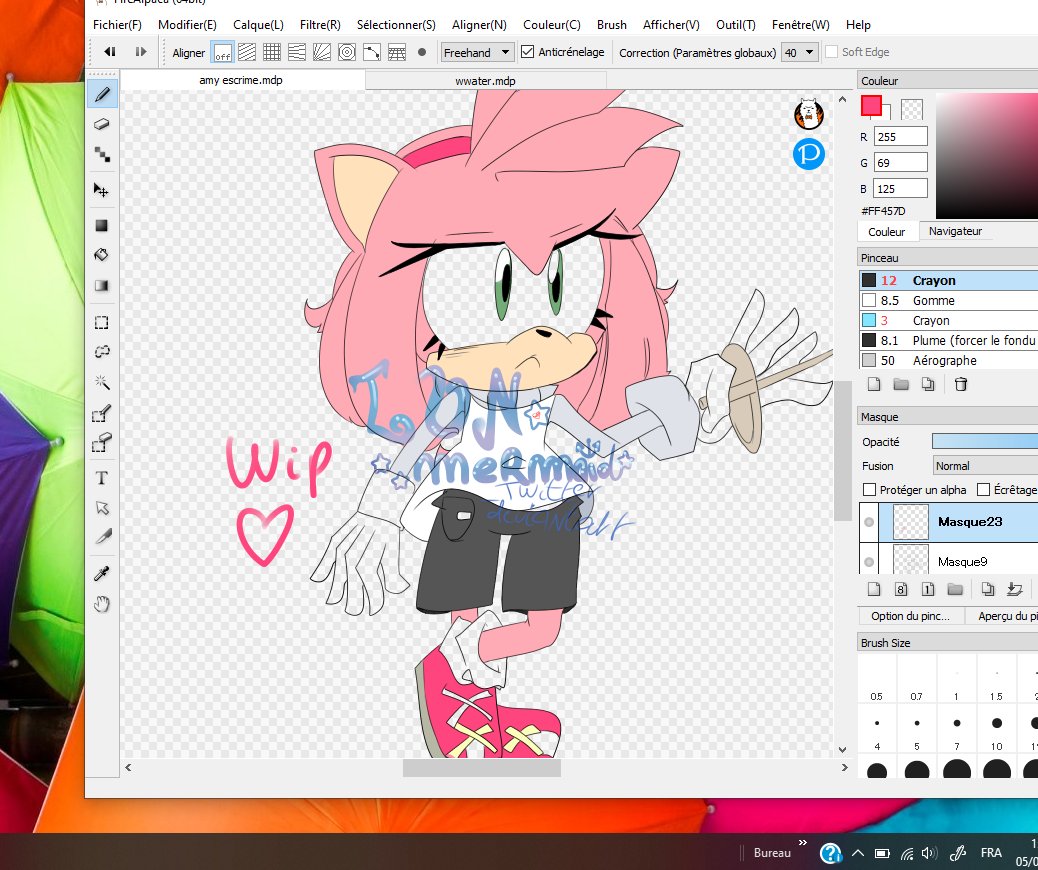Image resolution: width=1038 pixels, height=870 pixels.
Task: Open snap settings dot icon
Action: click(422, 52)
